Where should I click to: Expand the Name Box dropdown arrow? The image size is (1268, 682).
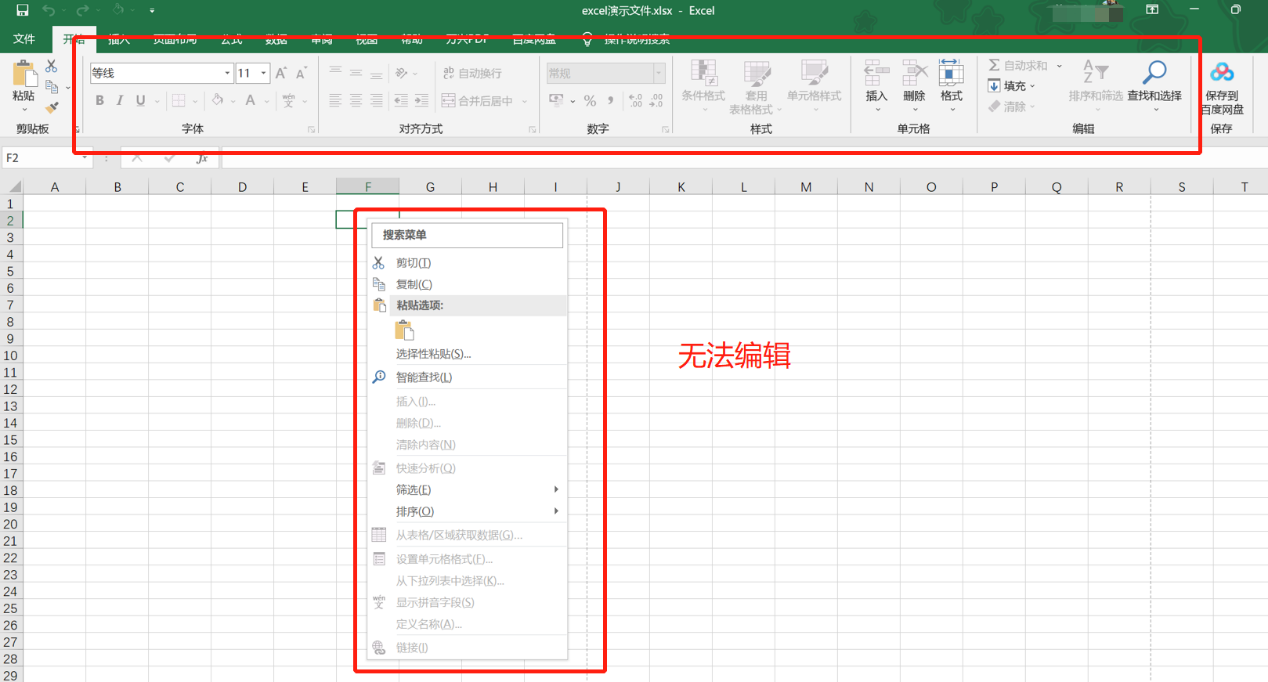click(85, 158)
